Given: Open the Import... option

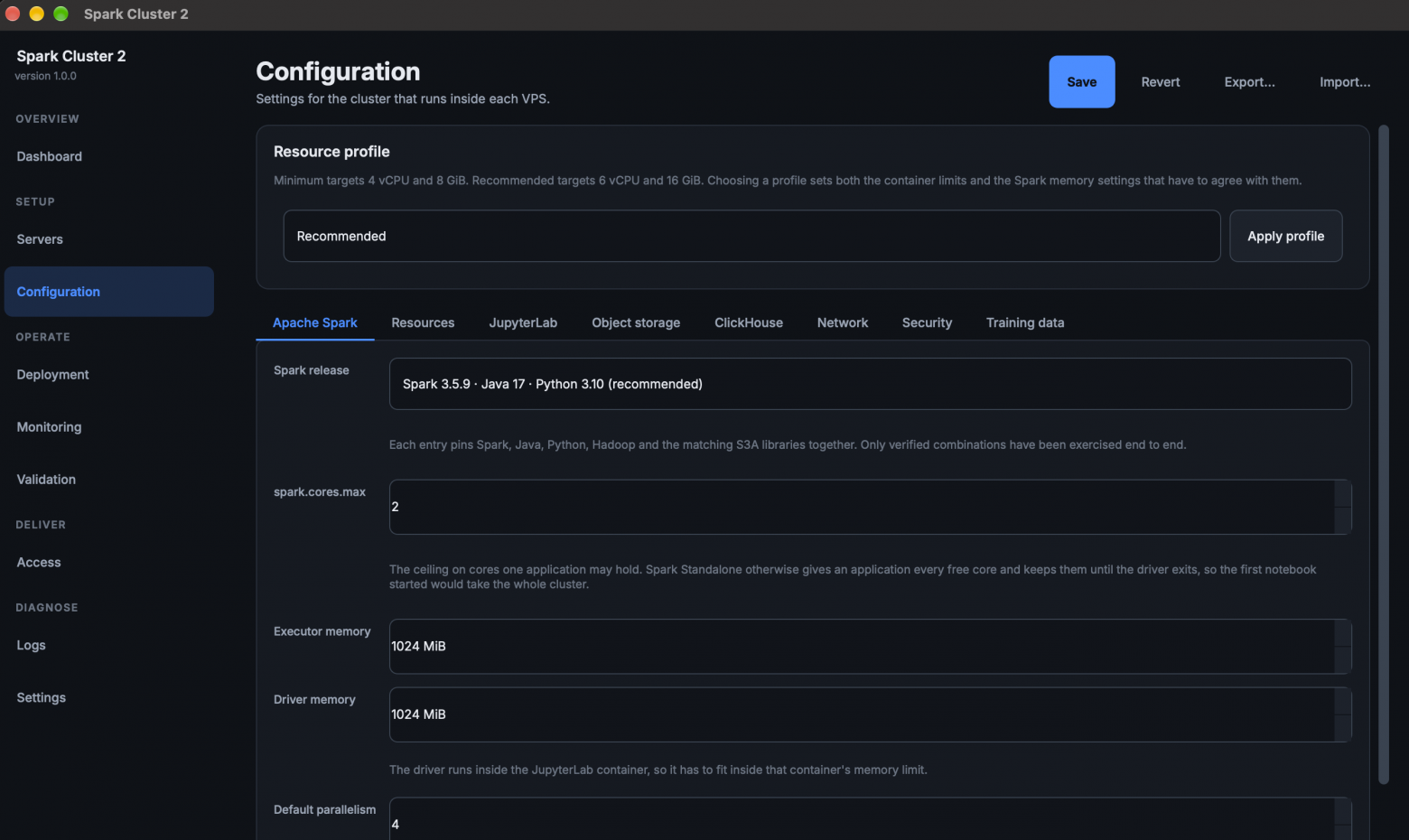Looking at the screenshot, I should [x=1345, y=82].
